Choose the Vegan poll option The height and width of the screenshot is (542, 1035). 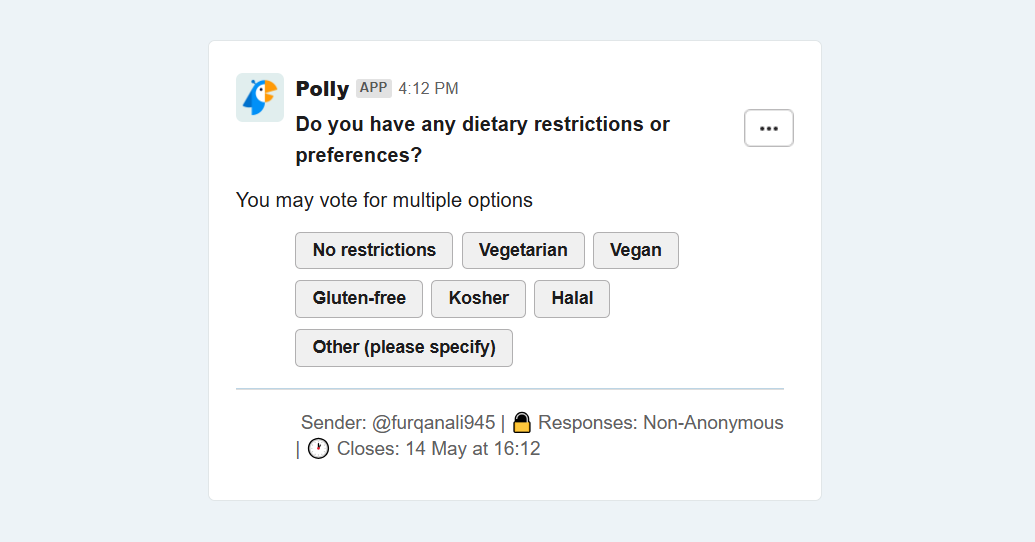[636, 250]
